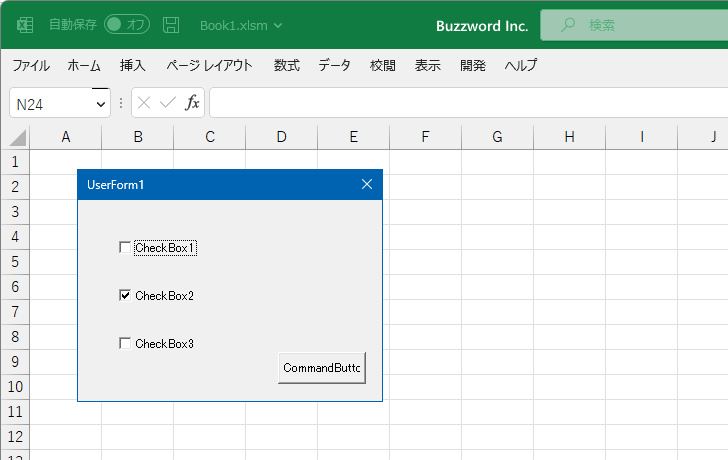The height and width of the screenshot is (460, 728).
Task: Check the CheckBox1 checkbox
Action: click(125, 247)
